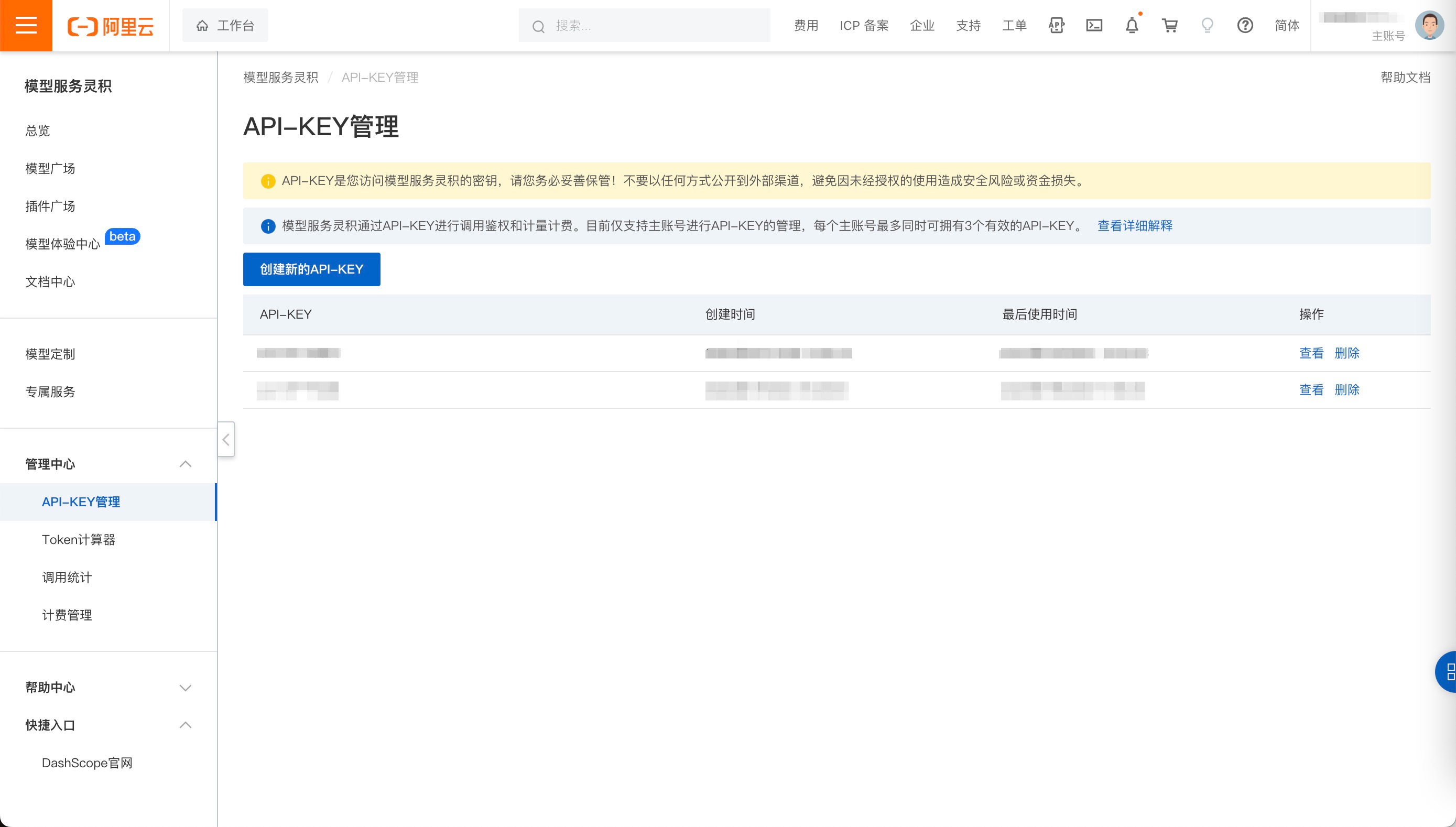Go to 模型广场 in sidebar
The width and height of the screenshot is (1456, 827).
tap(50, 169)
